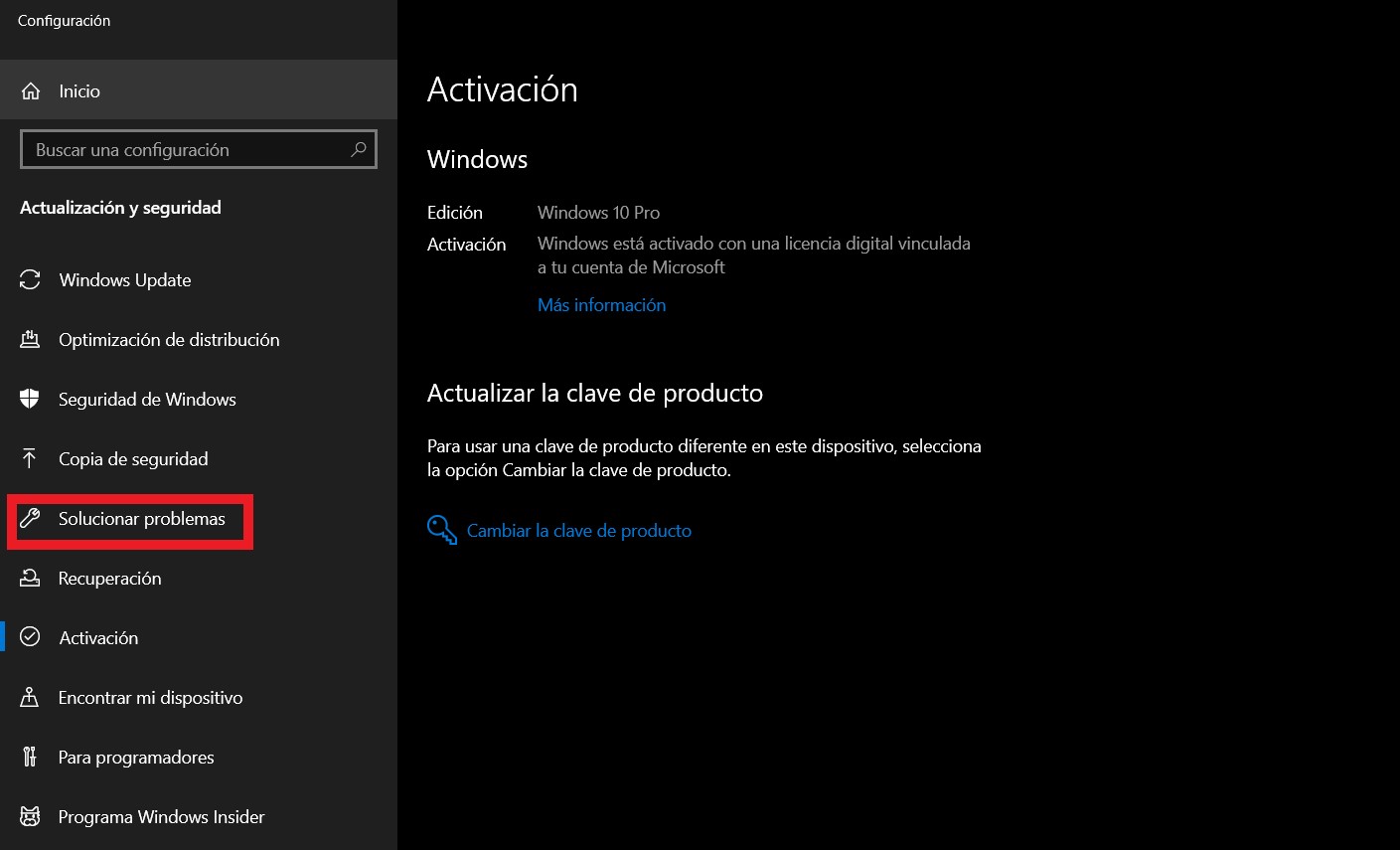Viewport: 1400px width, 850px height.
Task: Open Programa Windows Insider
Action: (199, 817)
